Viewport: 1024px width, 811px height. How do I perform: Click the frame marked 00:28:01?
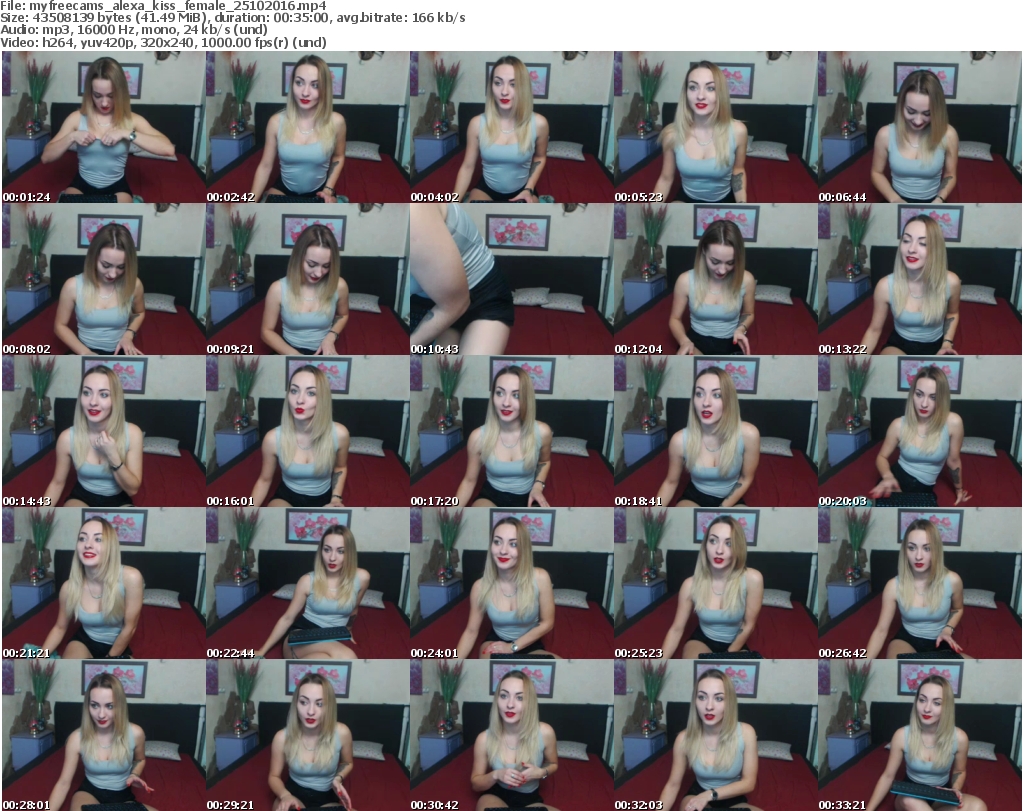coord(103,735)
